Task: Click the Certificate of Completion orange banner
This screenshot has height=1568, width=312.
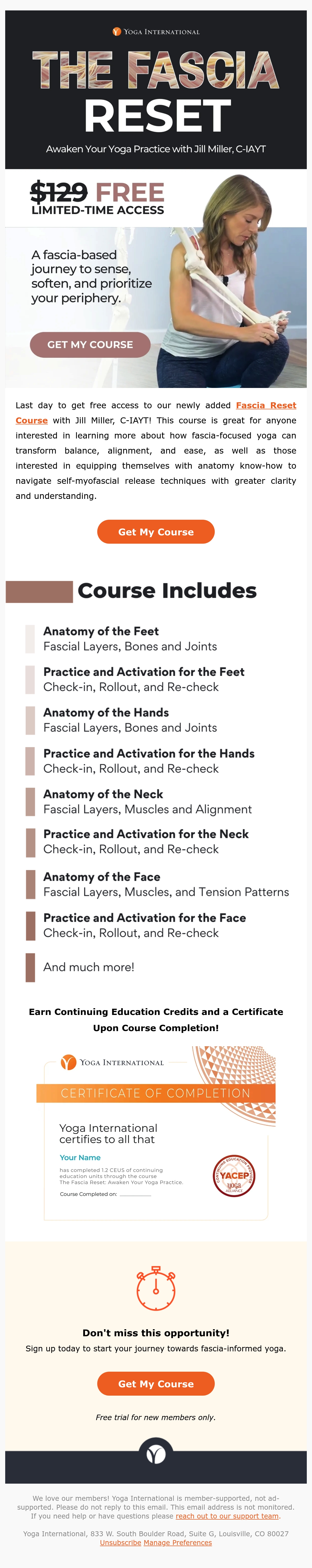Action: point(156,1093)
